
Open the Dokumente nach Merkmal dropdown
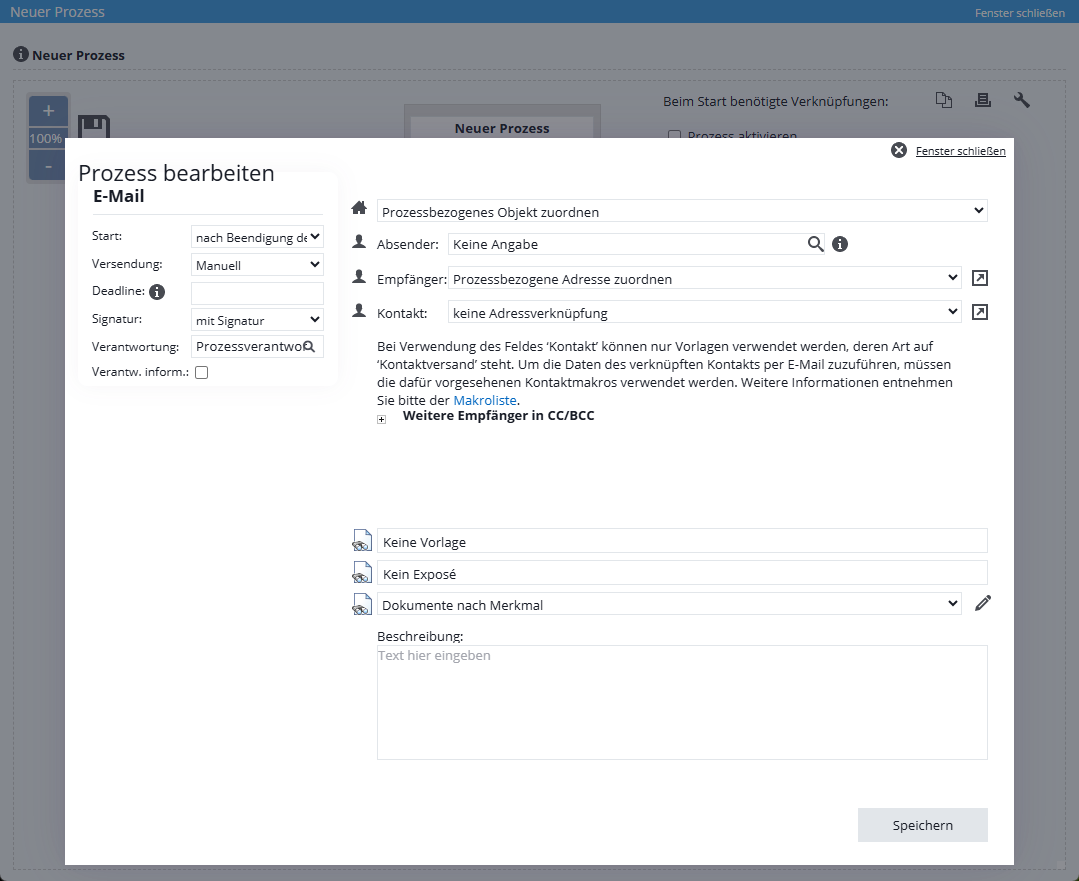[x=668, y=604]
